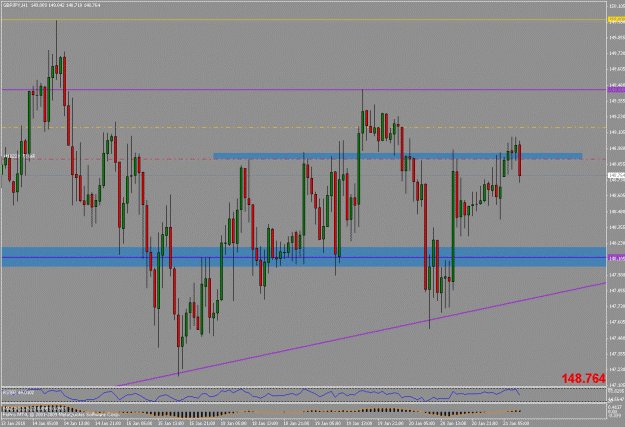Click the white current price label on axis

(616, 175)
